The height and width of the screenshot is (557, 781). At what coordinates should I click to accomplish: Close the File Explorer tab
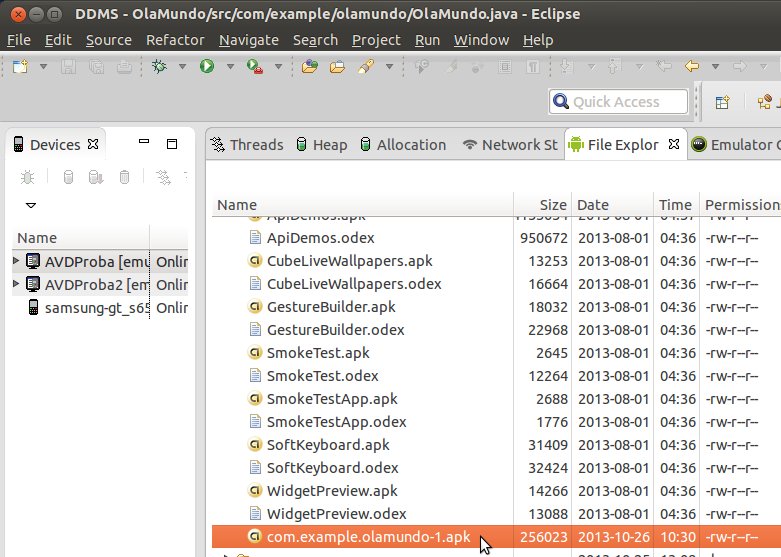674,144
